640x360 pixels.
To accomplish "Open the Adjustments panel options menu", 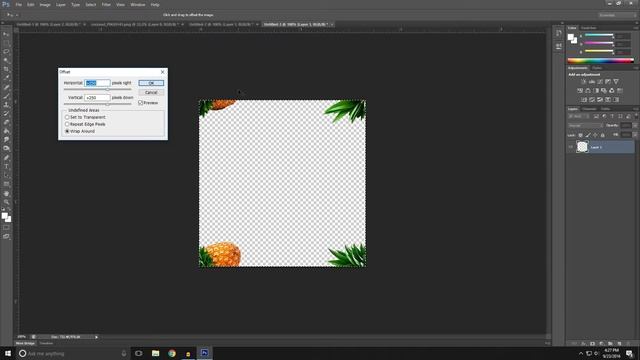I will tap(636, 68).
